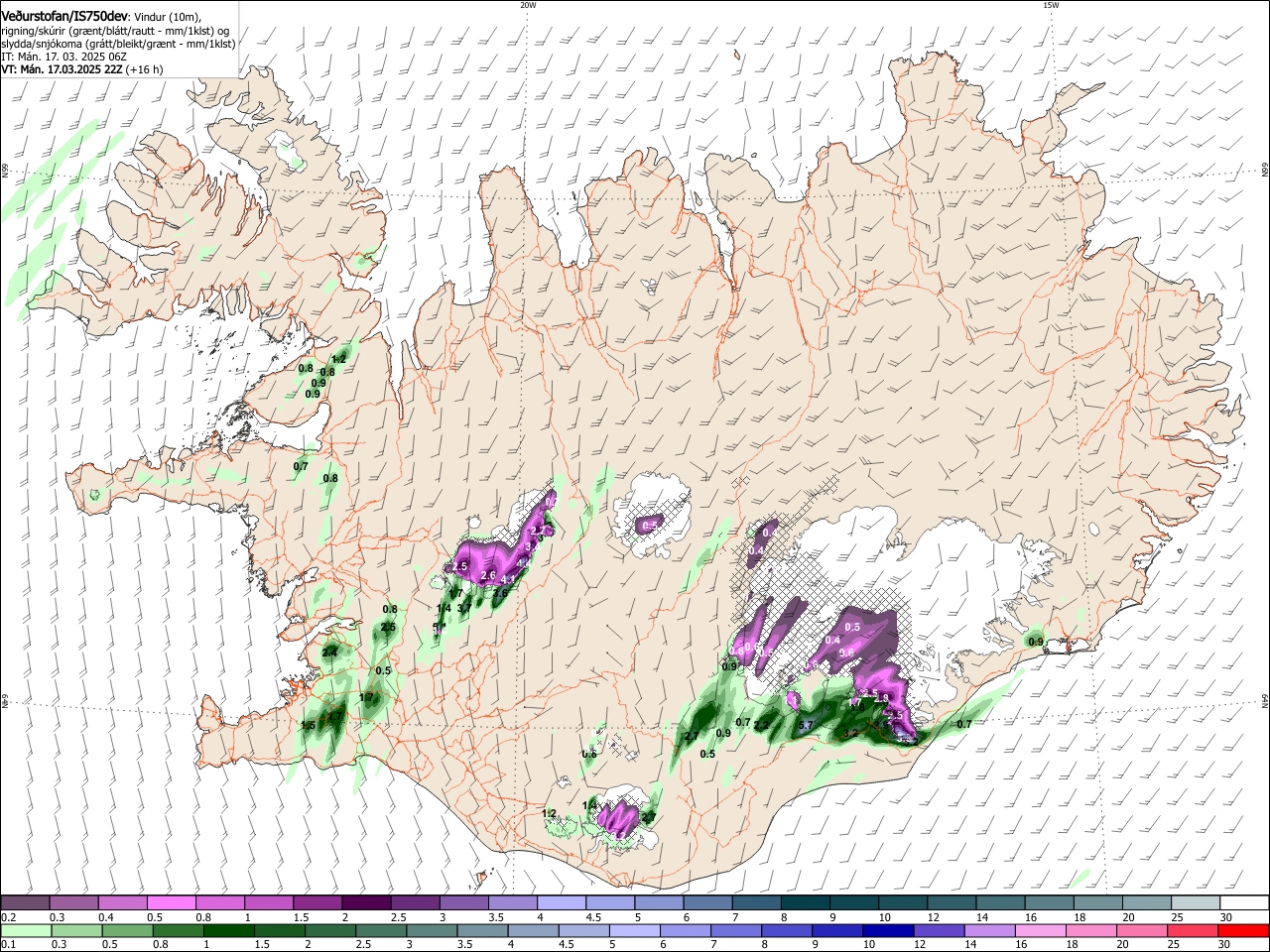Screen dimensions: 1270x952
Task: Pick the dark blue rain swatch between 10 and 12
Action: [x=889, y=930]
